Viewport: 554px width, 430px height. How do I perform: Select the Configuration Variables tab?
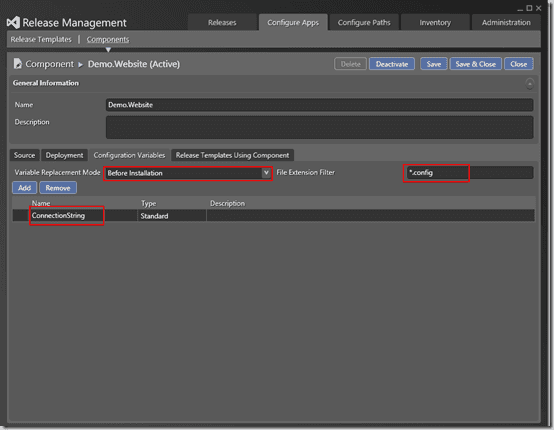pyautogui.click(x=129, y=155)
